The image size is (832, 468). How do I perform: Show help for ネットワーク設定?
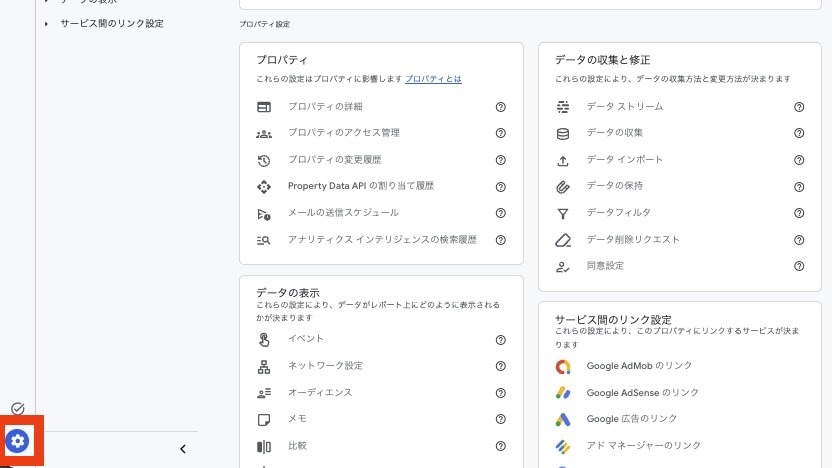pyautogui.click(x=500, y=366)
